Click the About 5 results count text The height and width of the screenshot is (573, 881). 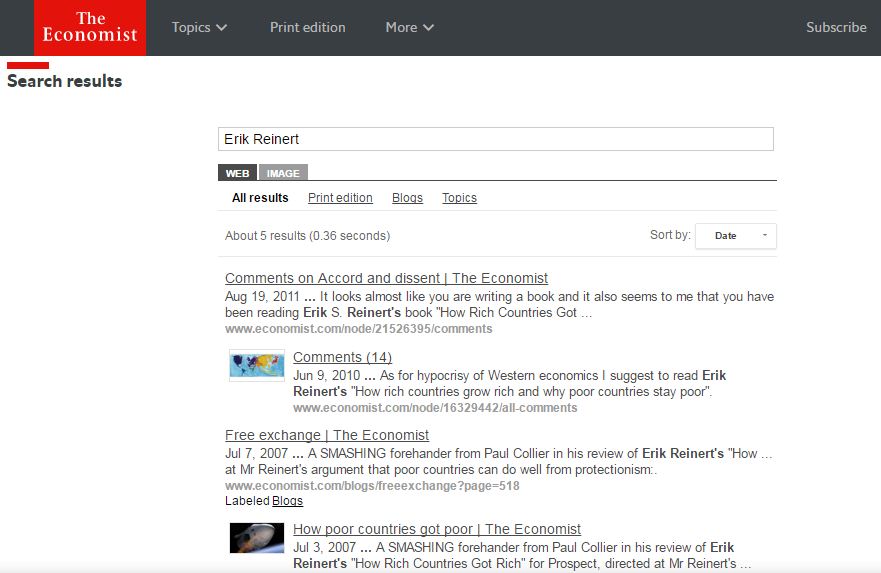click(x=307, y=236)
